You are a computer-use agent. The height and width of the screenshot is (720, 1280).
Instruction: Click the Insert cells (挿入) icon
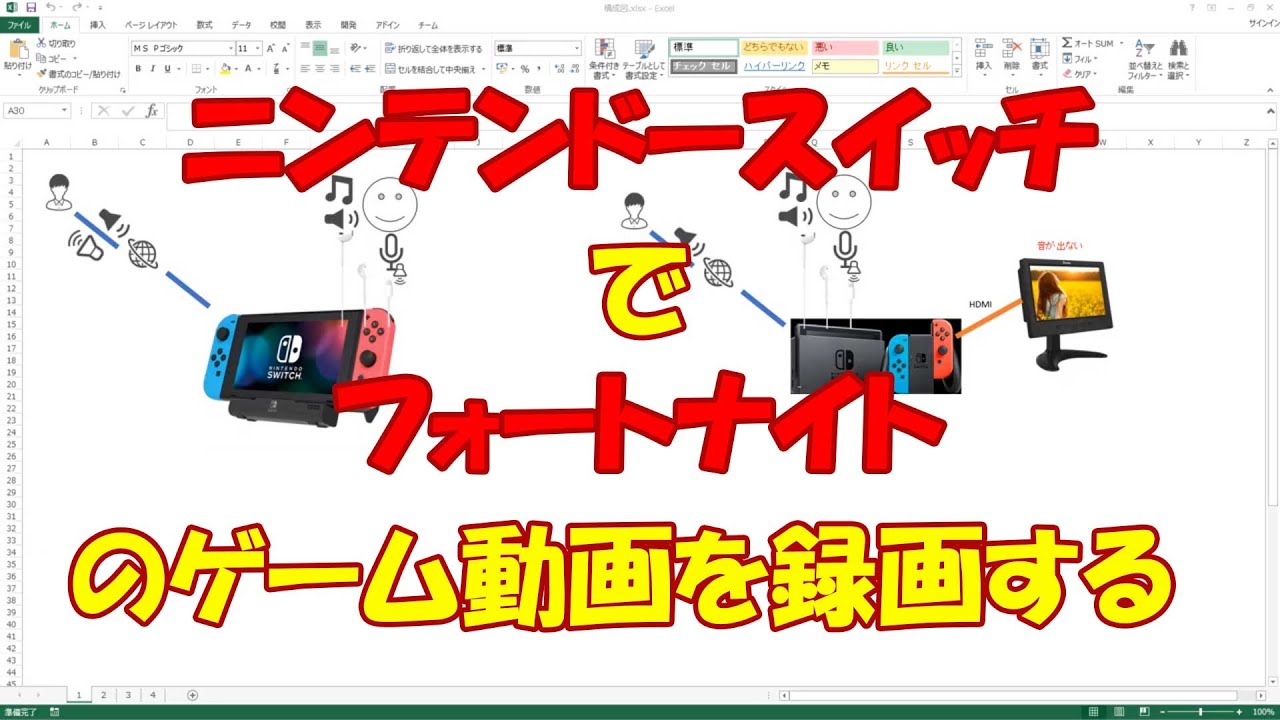click(983, 48)
